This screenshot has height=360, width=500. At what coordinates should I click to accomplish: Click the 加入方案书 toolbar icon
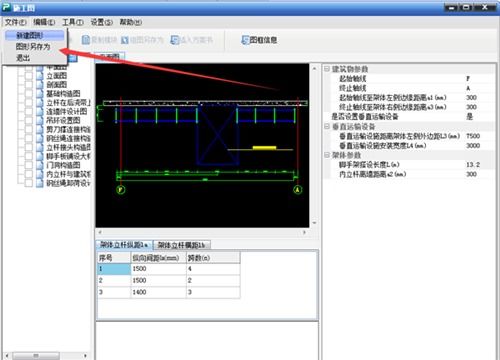175,40
